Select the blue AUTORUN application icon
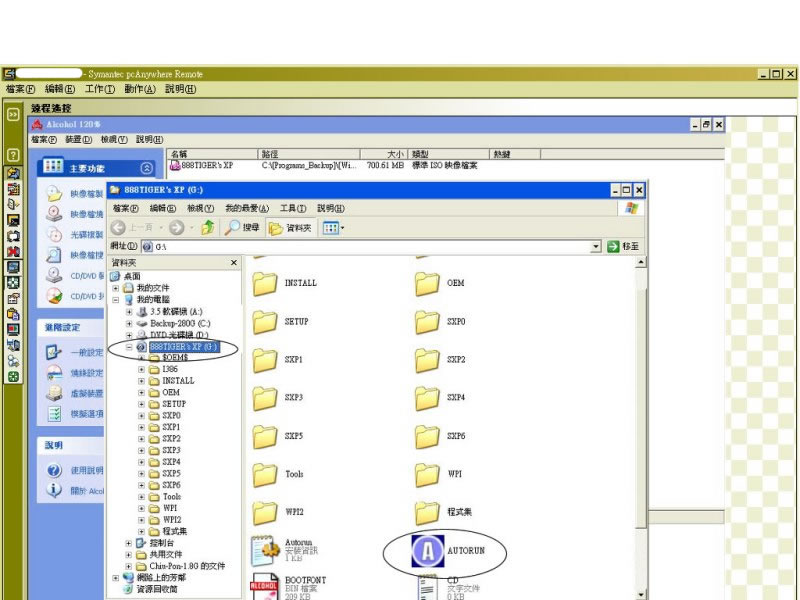Viewport: 800px width, 600px height. point(428,551)
